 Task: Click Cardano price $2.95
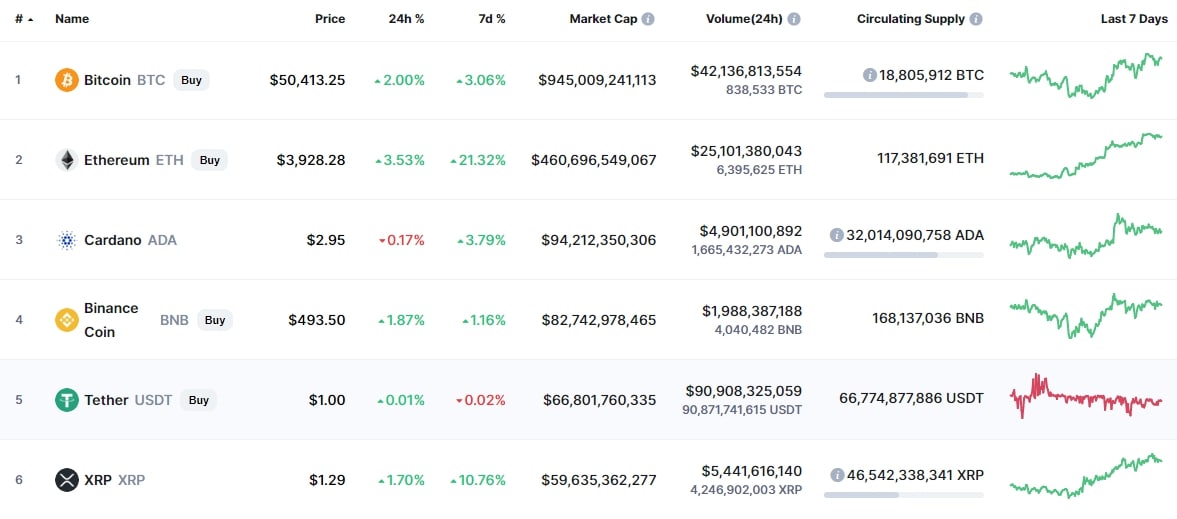click(x=326, y=240)
